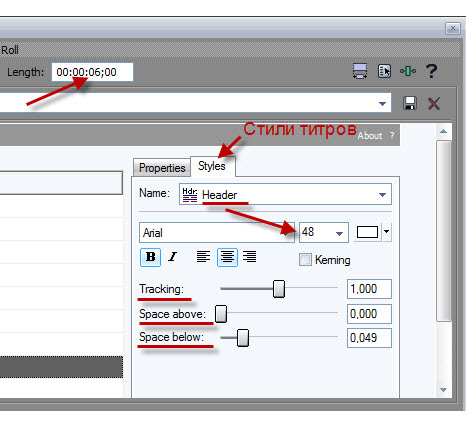
Task: Save preset with floppy disk icon
Action: (410, 103)
